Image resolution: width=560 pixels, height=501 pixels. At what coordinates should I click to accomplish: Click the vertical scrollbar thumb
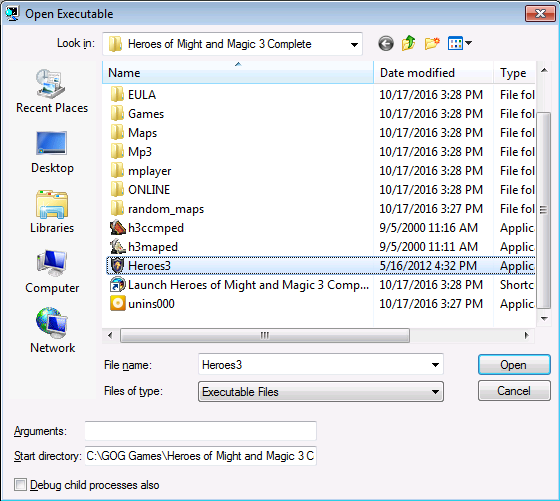pos(543,210)
